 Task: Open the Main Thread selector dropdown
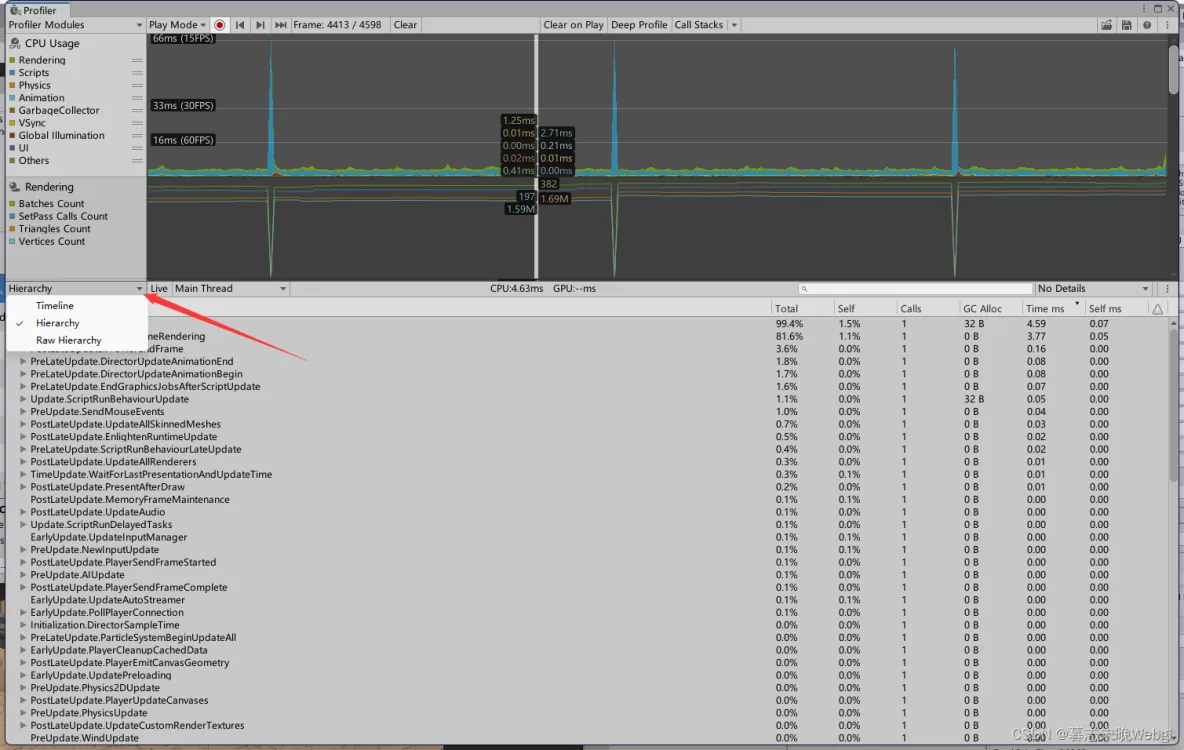pos(230,289)
